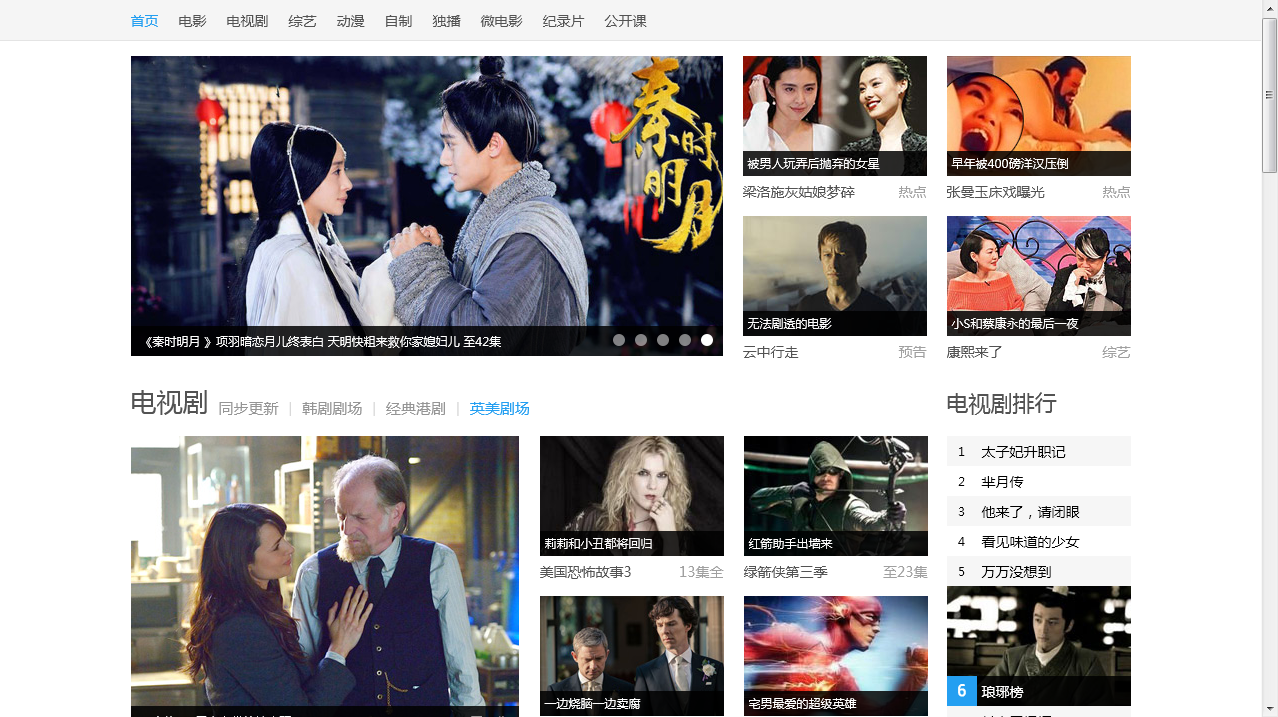Image resolution: width=1278 pixels, height=717 pixels.
Task: Click the 13集全 episode count text
Action: click(x=701, y=572)
